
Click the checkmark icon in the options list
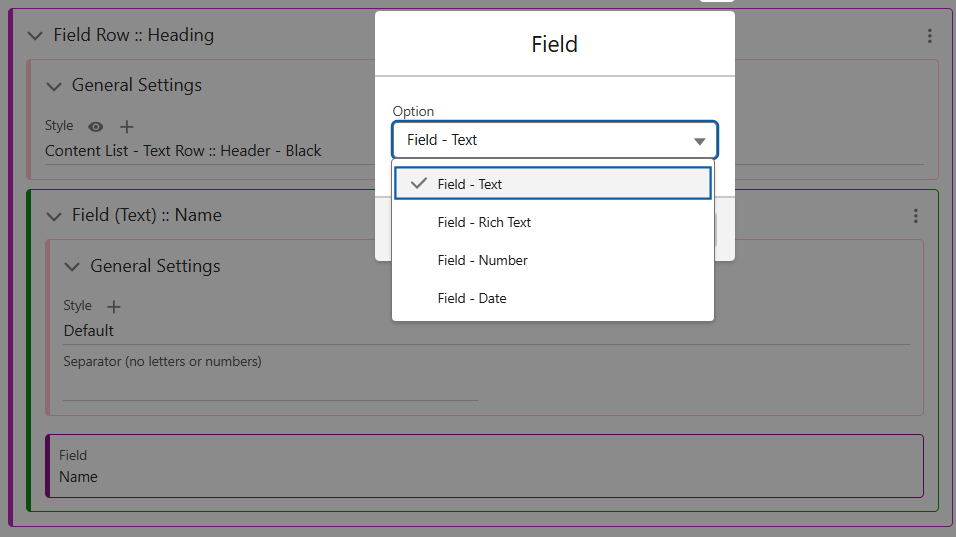pos(419,184)
